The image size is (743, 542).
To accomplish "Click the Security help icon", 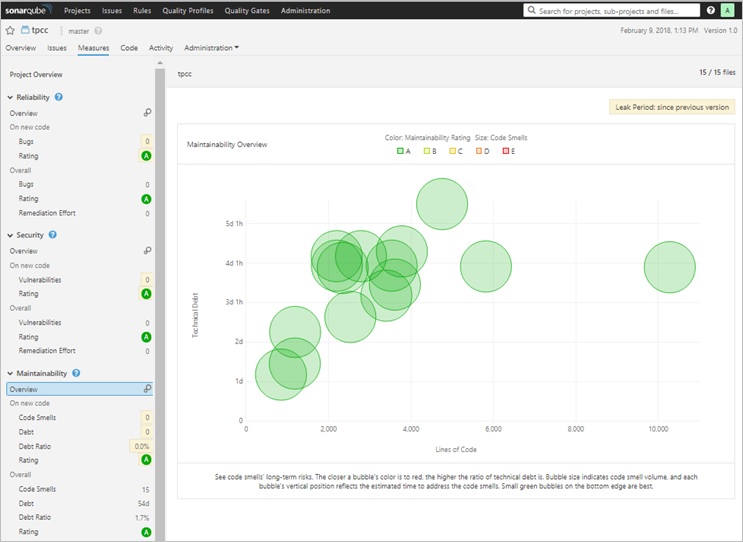I will click(53, 235).
